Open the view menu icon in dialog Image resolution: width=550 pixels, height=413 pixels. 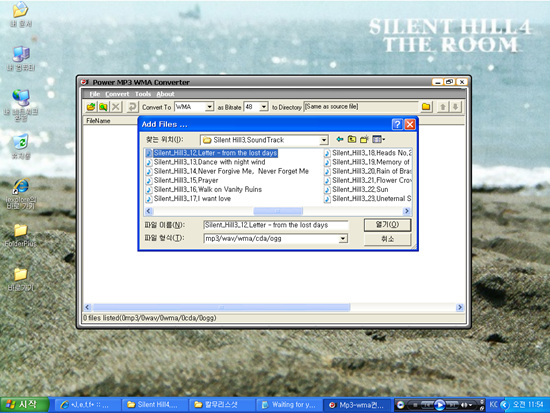click(x=378, y=139)
